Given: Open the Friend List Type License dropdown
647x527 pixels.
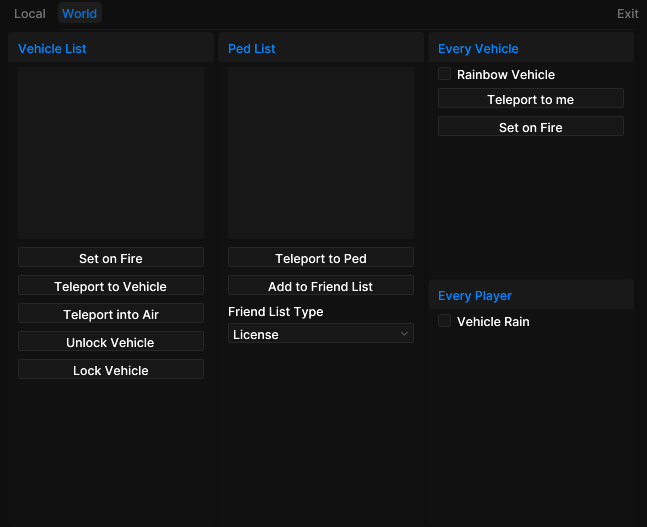Looking at the screenshot, I should point(321,333).
